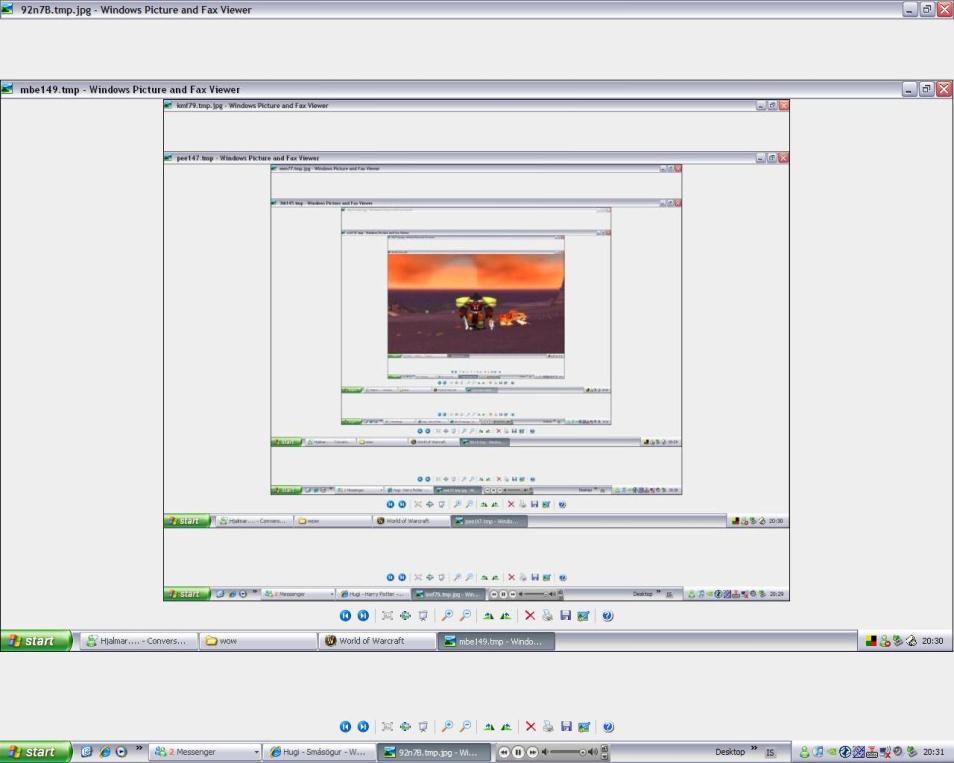954x763 pixels.
Task: Click Copy To floppy icon in 92n7B.tmp.jpg viewer toolbar
Action: pyautogui.click(x=566, y=726)
